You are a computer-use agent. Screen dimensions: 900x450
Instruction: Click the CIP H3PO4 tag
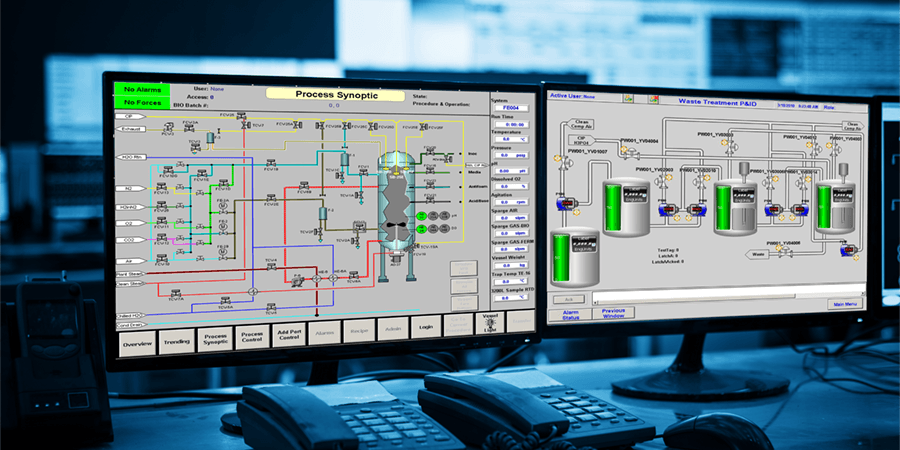[581, 141]
